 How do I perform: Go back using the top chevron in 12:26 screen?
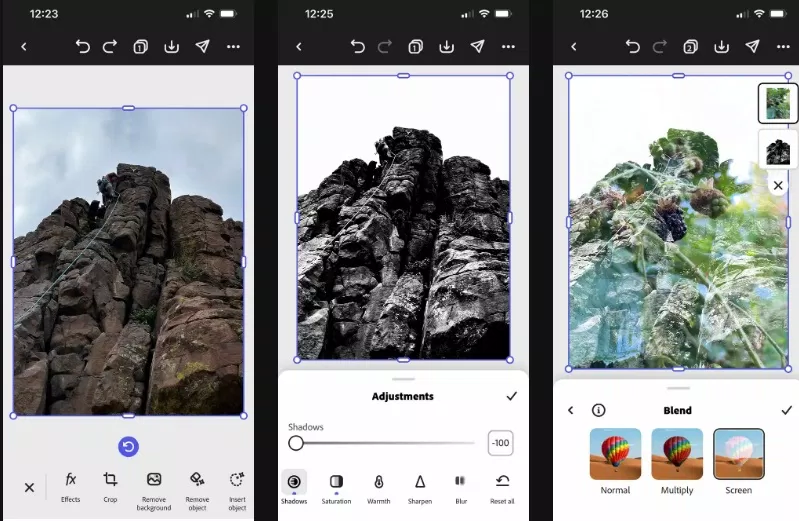(574, 47)
